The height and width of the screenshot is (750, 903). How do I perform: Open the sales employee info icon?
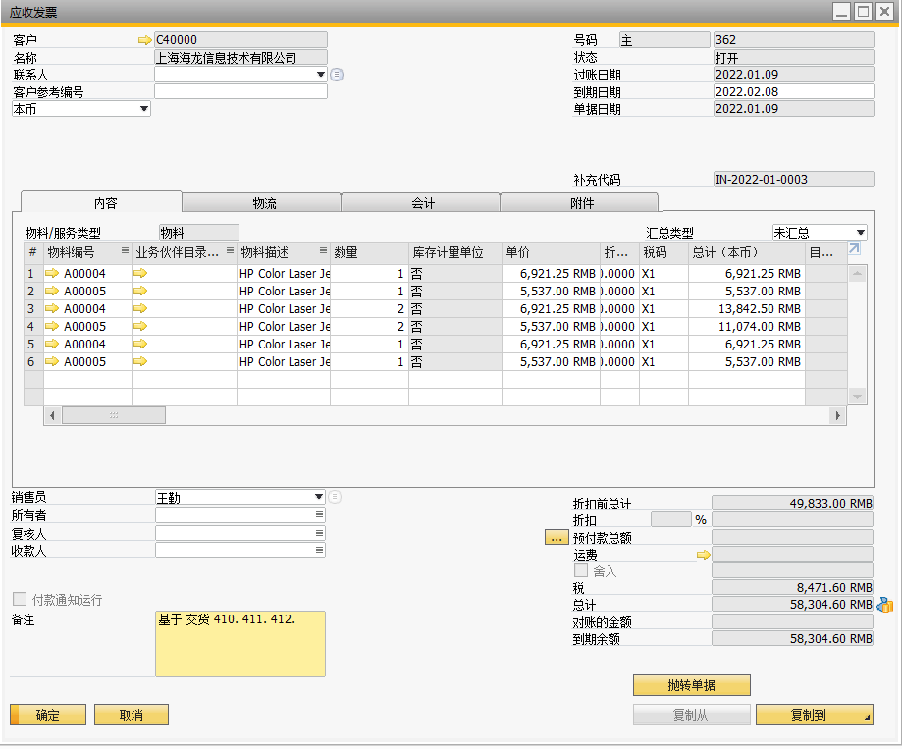coord(335,497)
